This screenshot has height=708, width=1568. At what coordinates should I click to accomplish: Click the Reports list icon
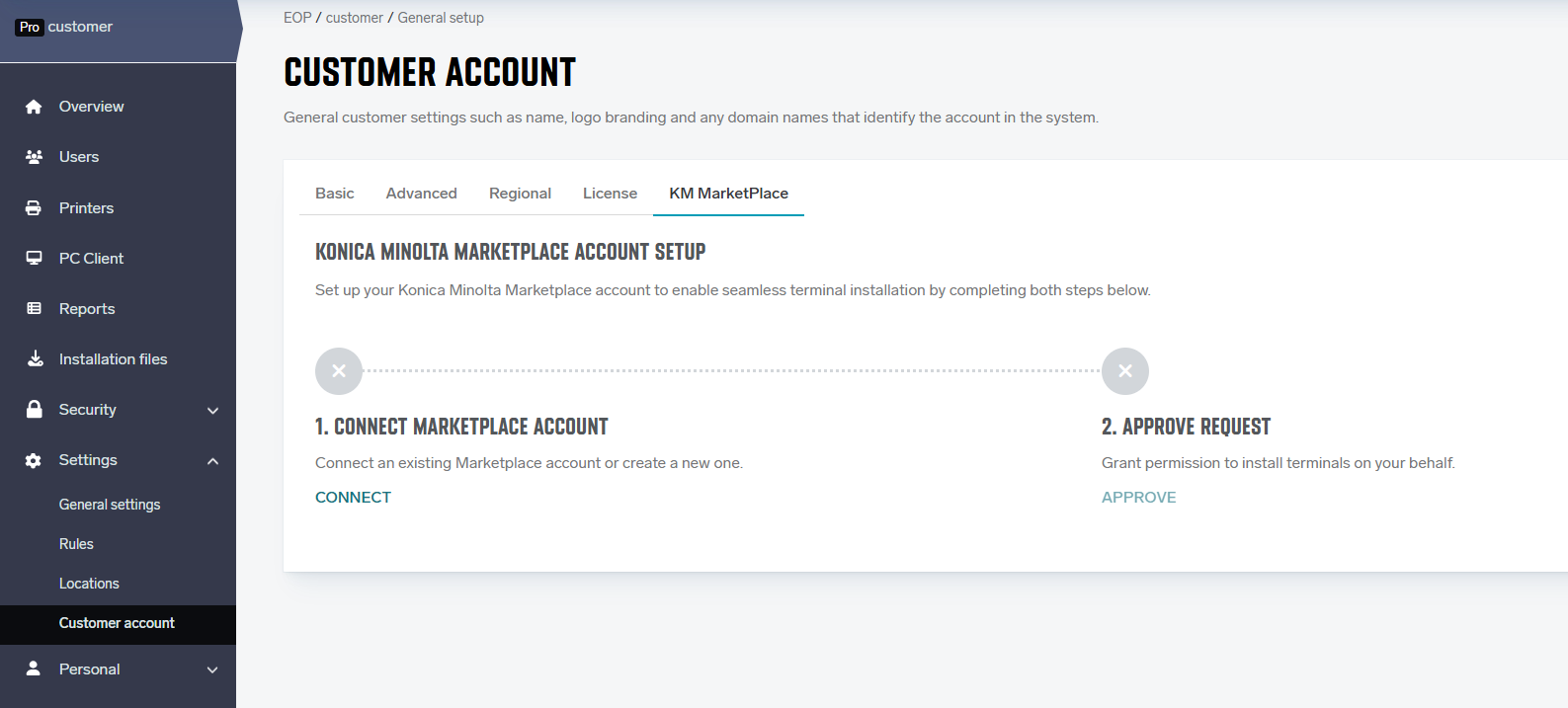(34, 309)
